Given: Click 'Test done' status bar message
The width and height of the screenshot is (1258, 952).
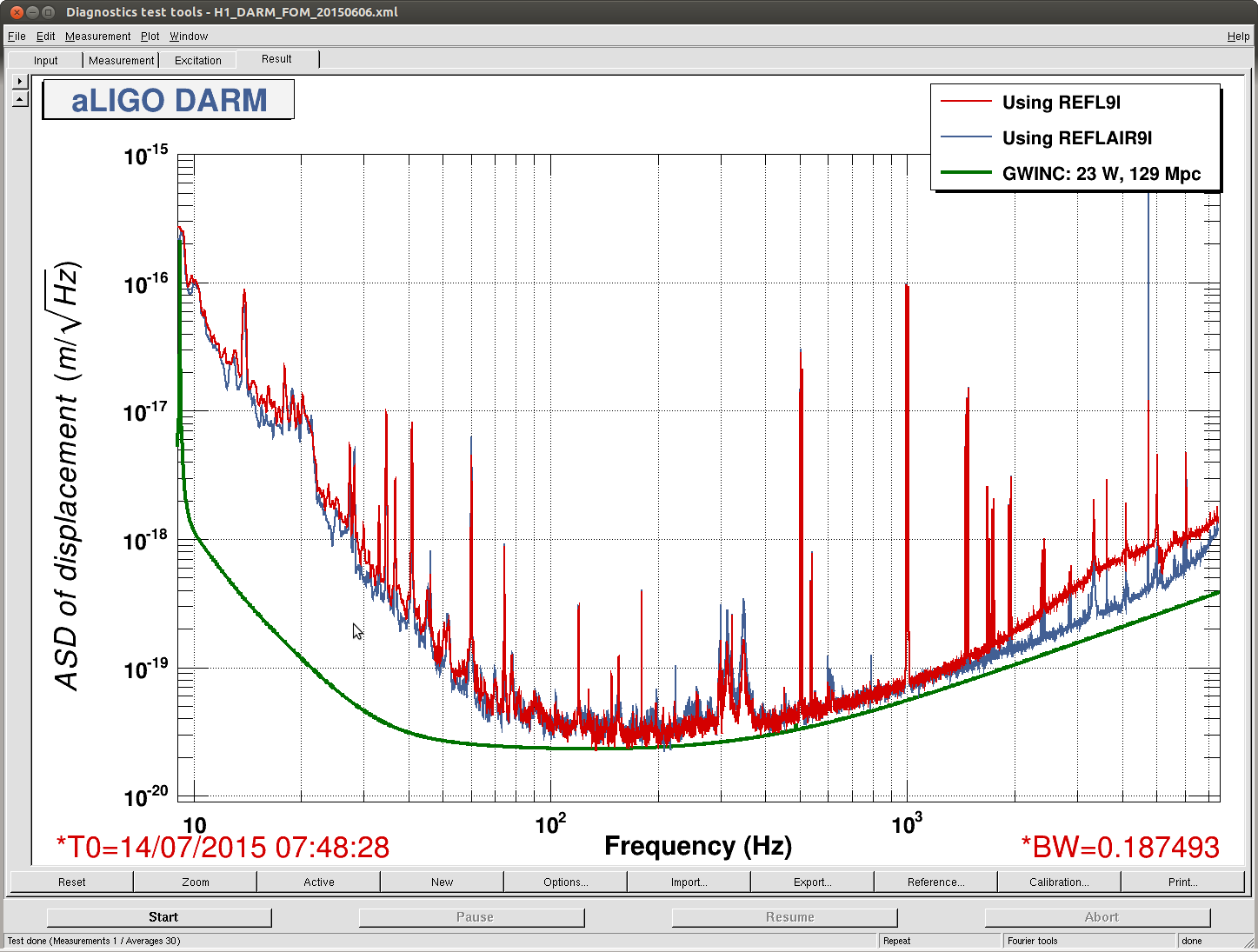Looking at the screenshot, I should pyautogui.click(x=94, y=941).
